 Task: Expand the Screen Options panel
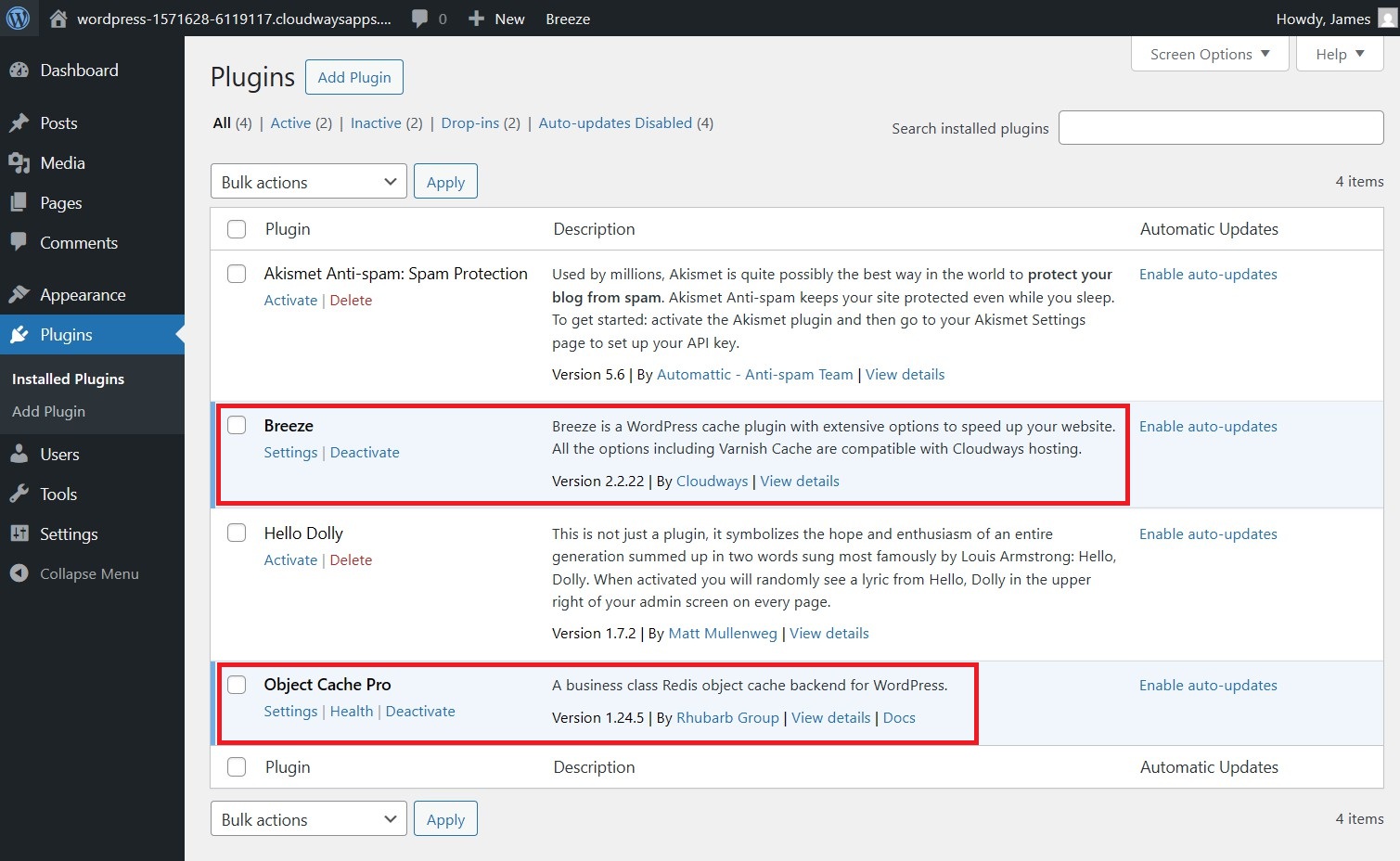coord(1209,53)
